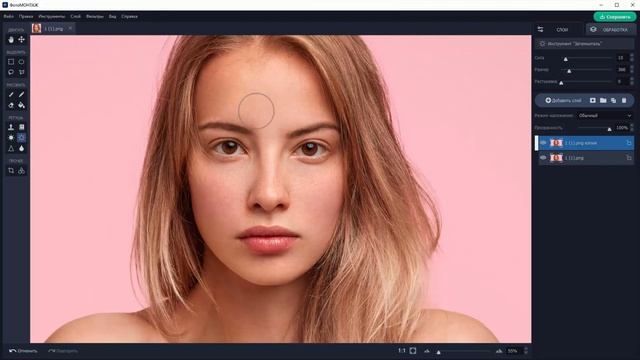Open the Правка menu
The image size is (640, 360).
click(26, 17)
